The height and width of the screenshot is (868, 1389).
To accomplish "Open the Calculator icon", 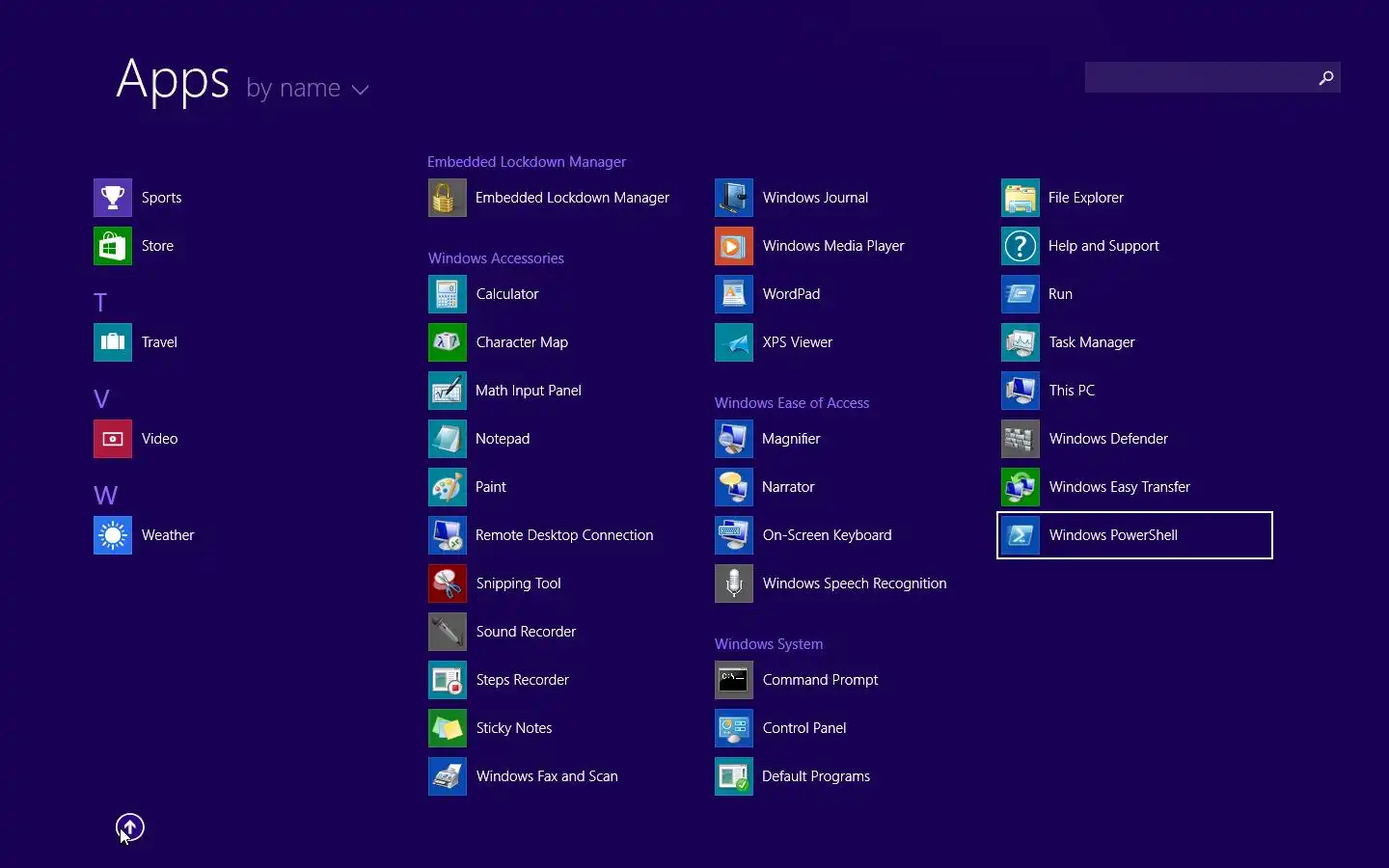I will click(x=448, y=294).
